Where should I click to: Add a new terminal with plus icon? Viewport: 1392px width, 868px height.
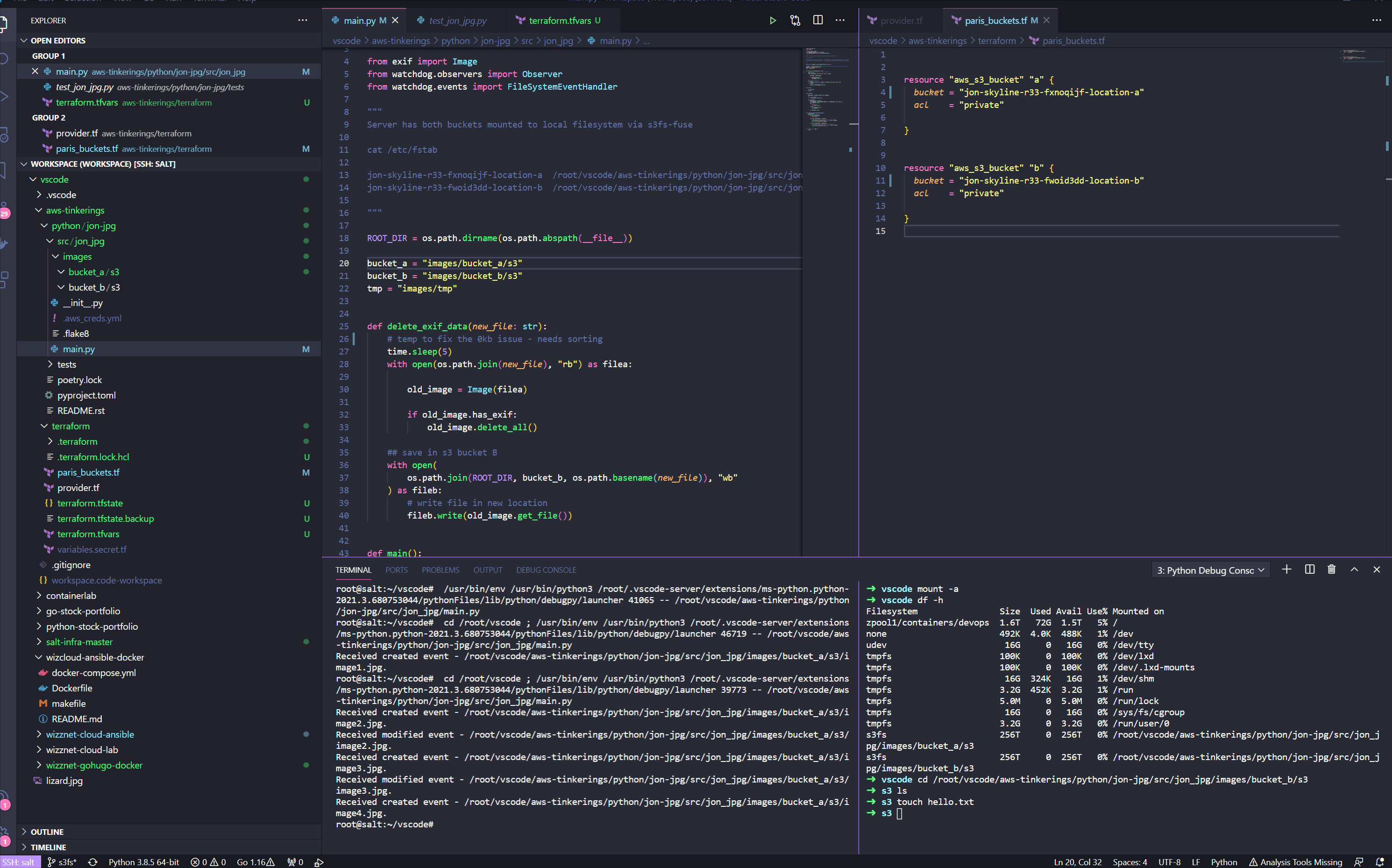pyautogui.click(x=1286, y=569)
